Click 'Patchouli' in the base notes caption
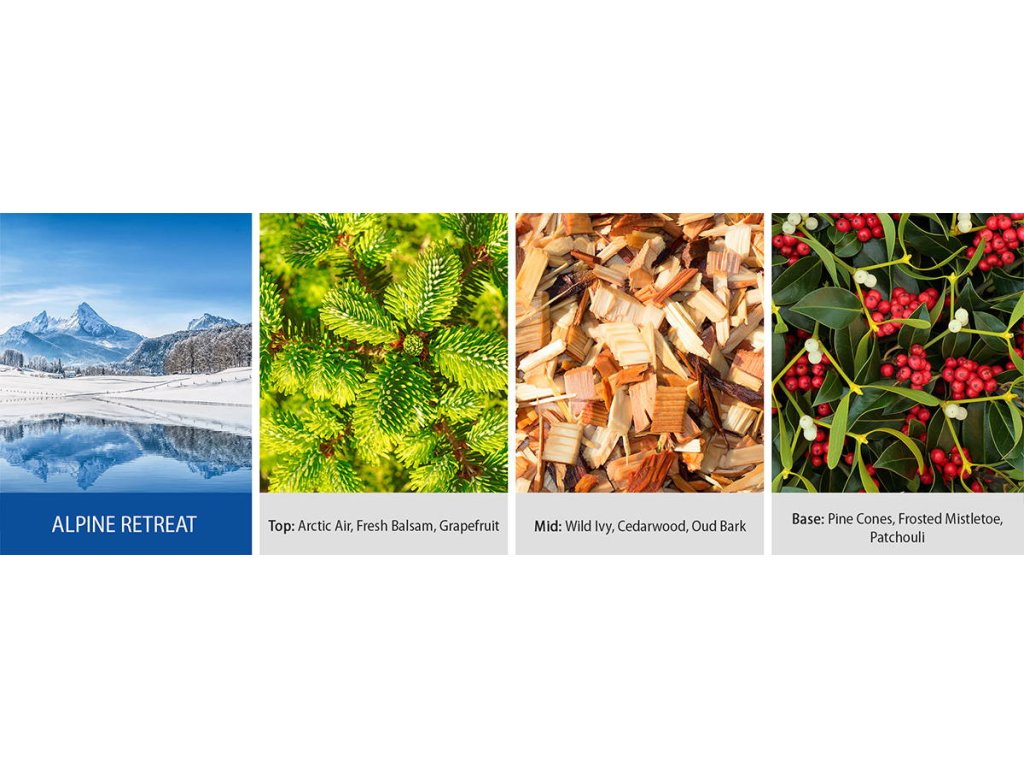 click(897, 537)
